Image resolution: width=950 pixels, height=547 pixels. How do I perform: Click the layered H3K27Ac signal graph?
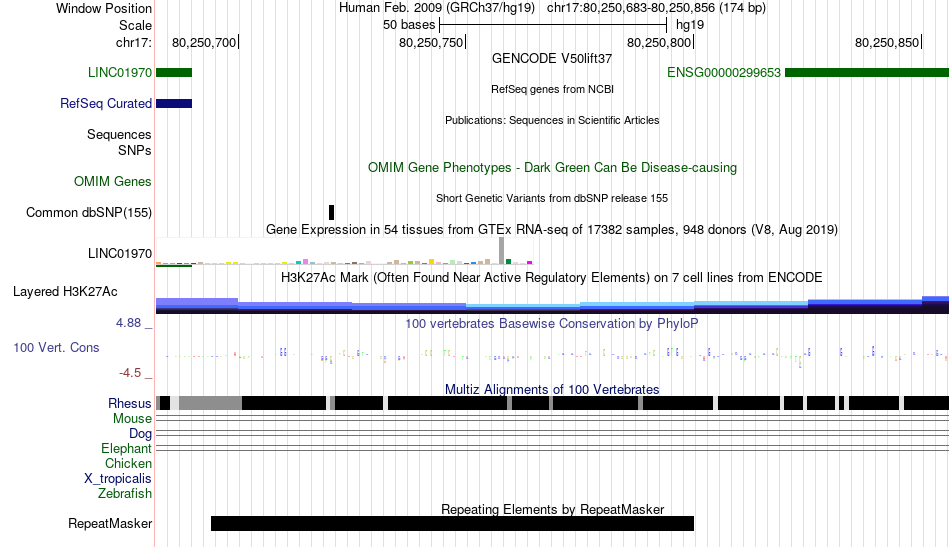[552, 305]
